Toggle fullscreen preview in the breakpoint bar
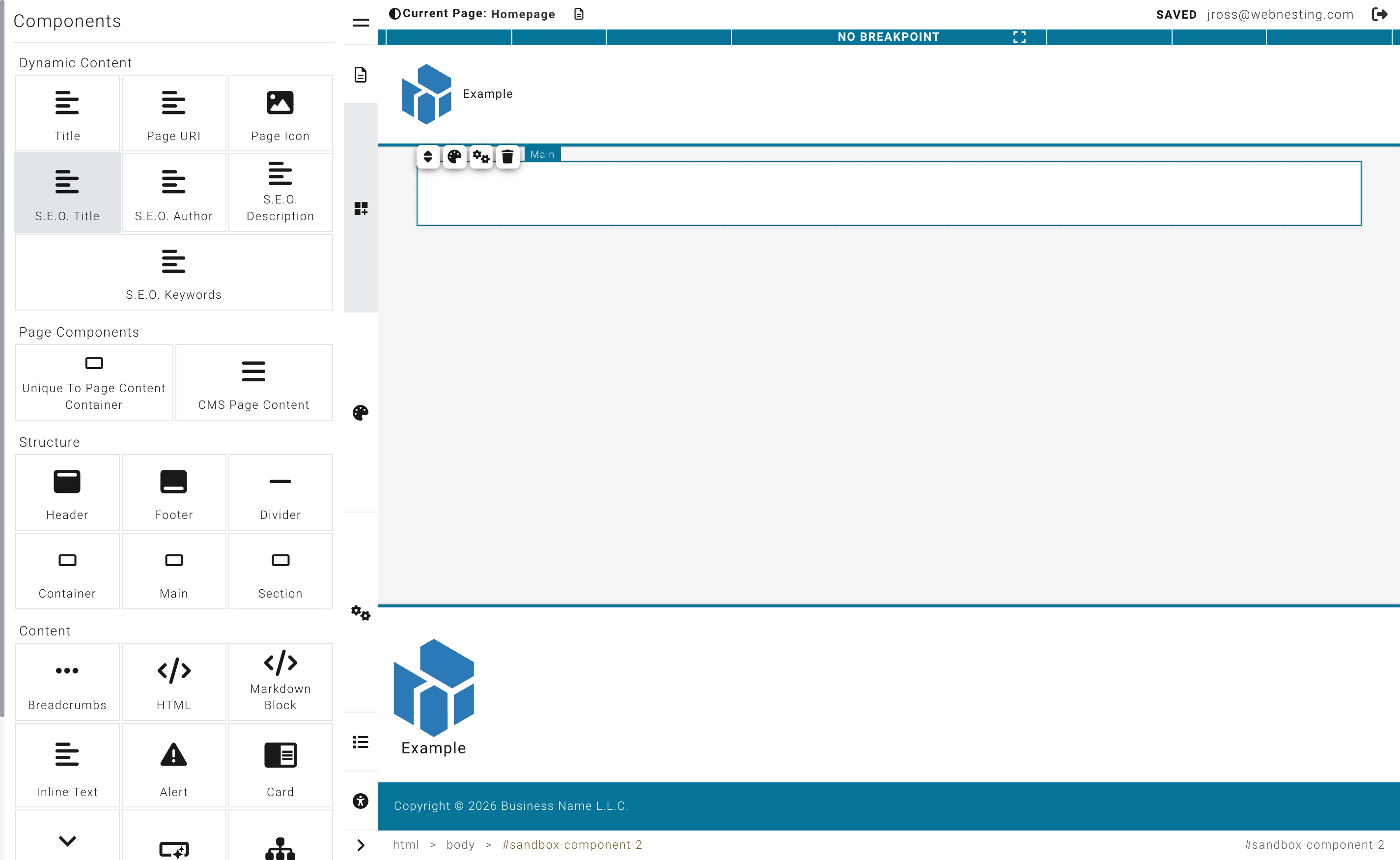 click(x=1020, y=37)
